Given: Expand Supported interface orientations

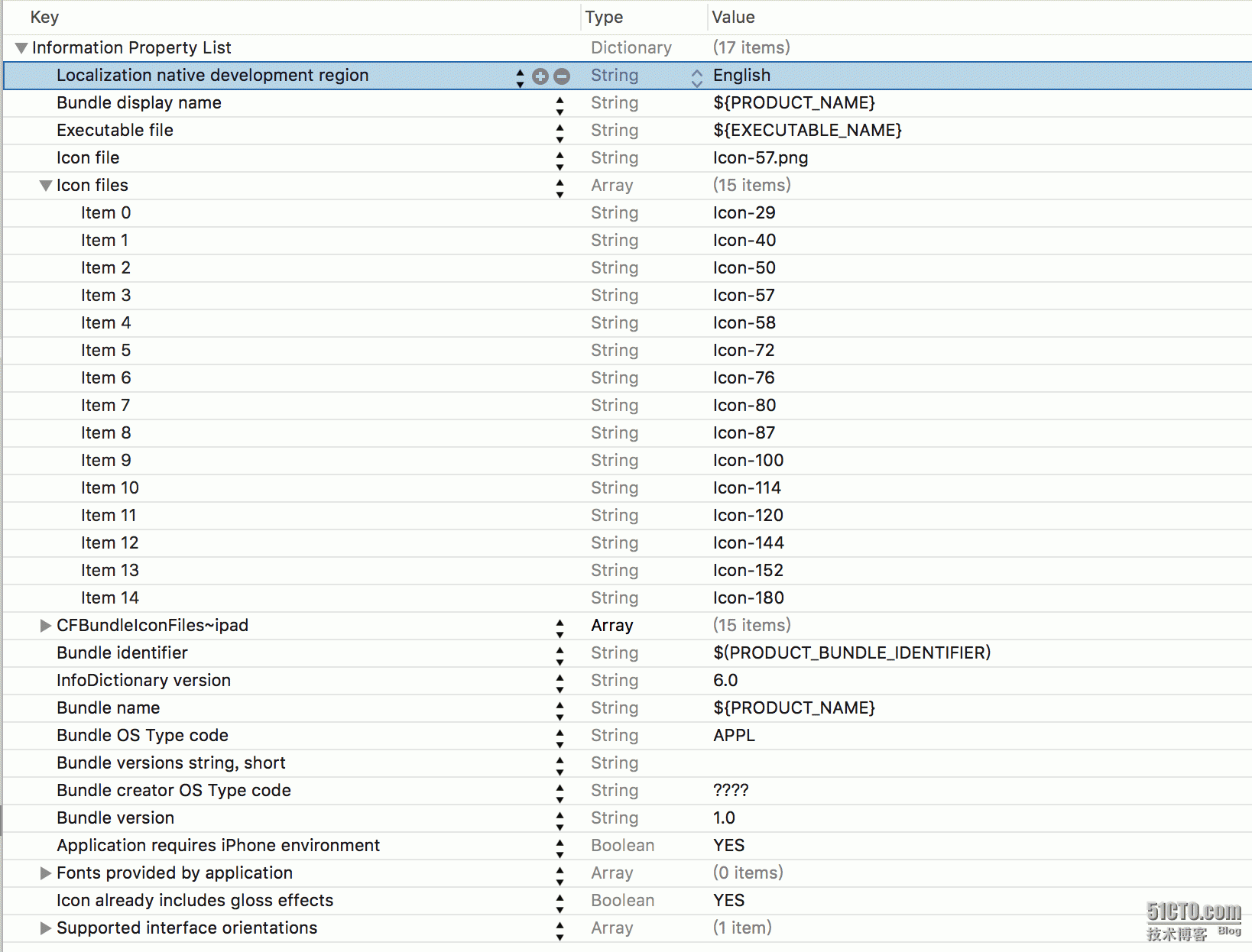Looking at the screenshot, I should (x=46, y=928).
